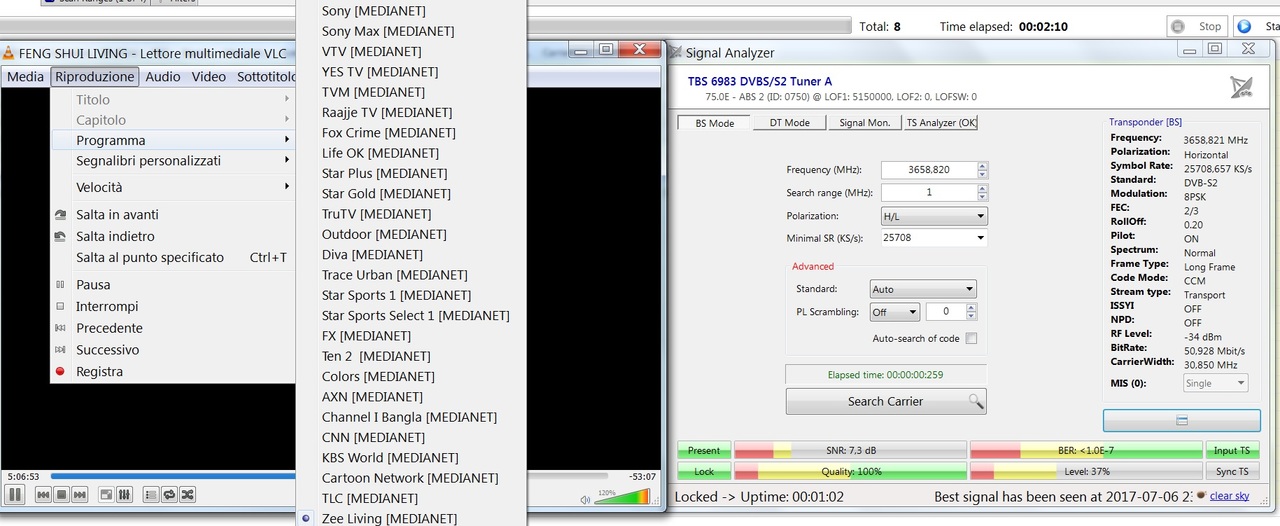Click Successivo entry in menu

point(172,350)
